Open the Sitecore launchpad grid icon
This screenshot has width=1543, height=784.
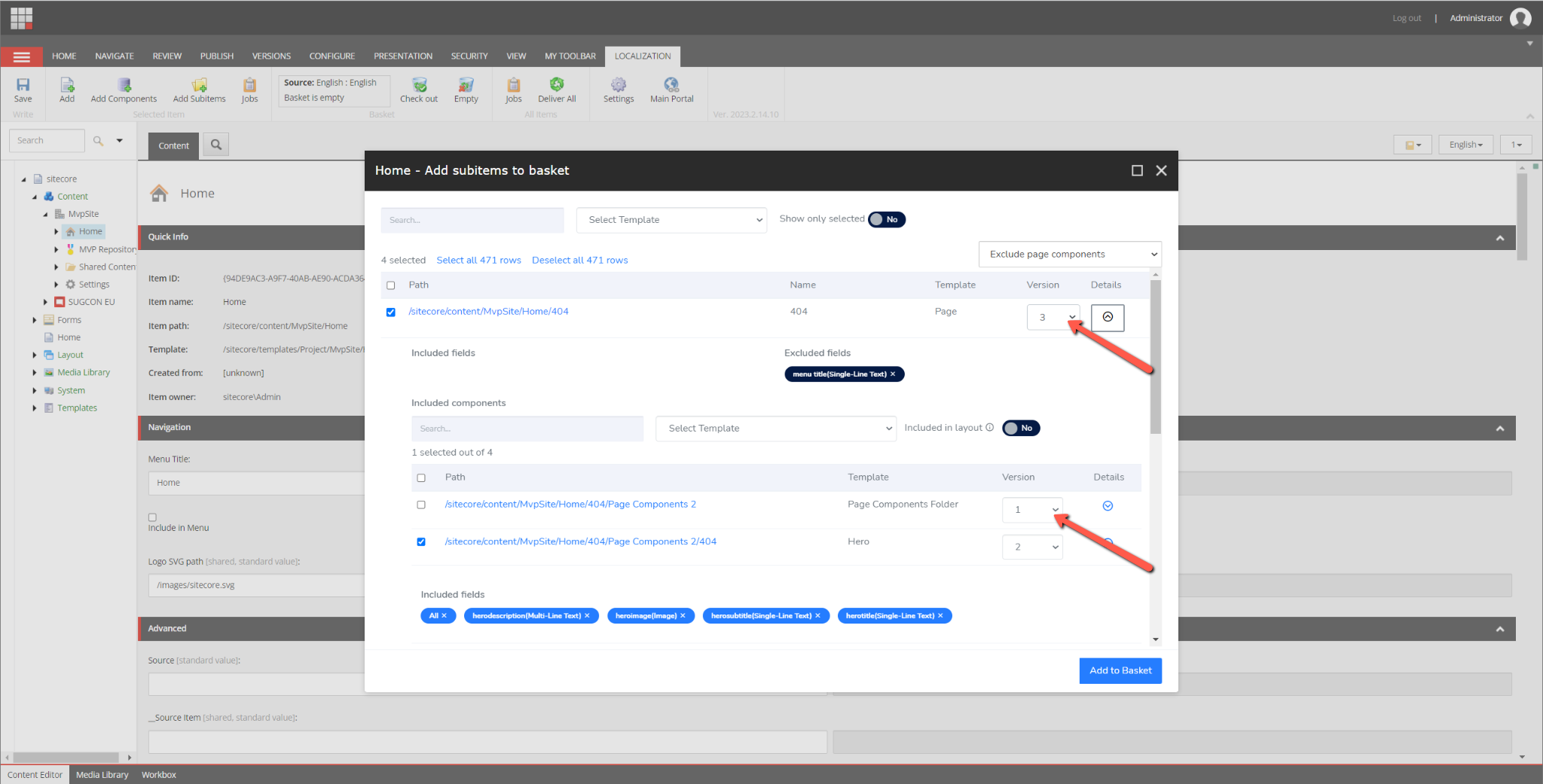click(x=21, y=17)
